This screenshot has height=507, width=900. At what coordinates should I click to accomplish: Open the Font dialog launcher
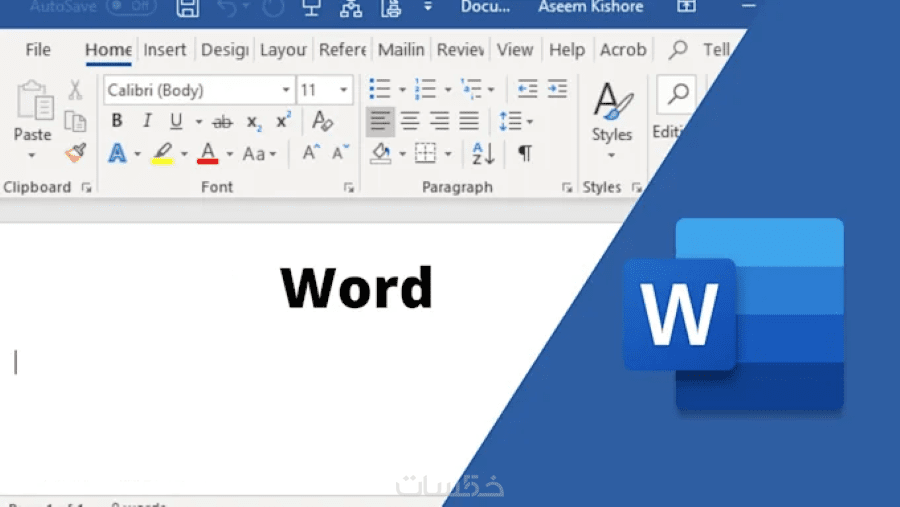(x=349, y=188)
